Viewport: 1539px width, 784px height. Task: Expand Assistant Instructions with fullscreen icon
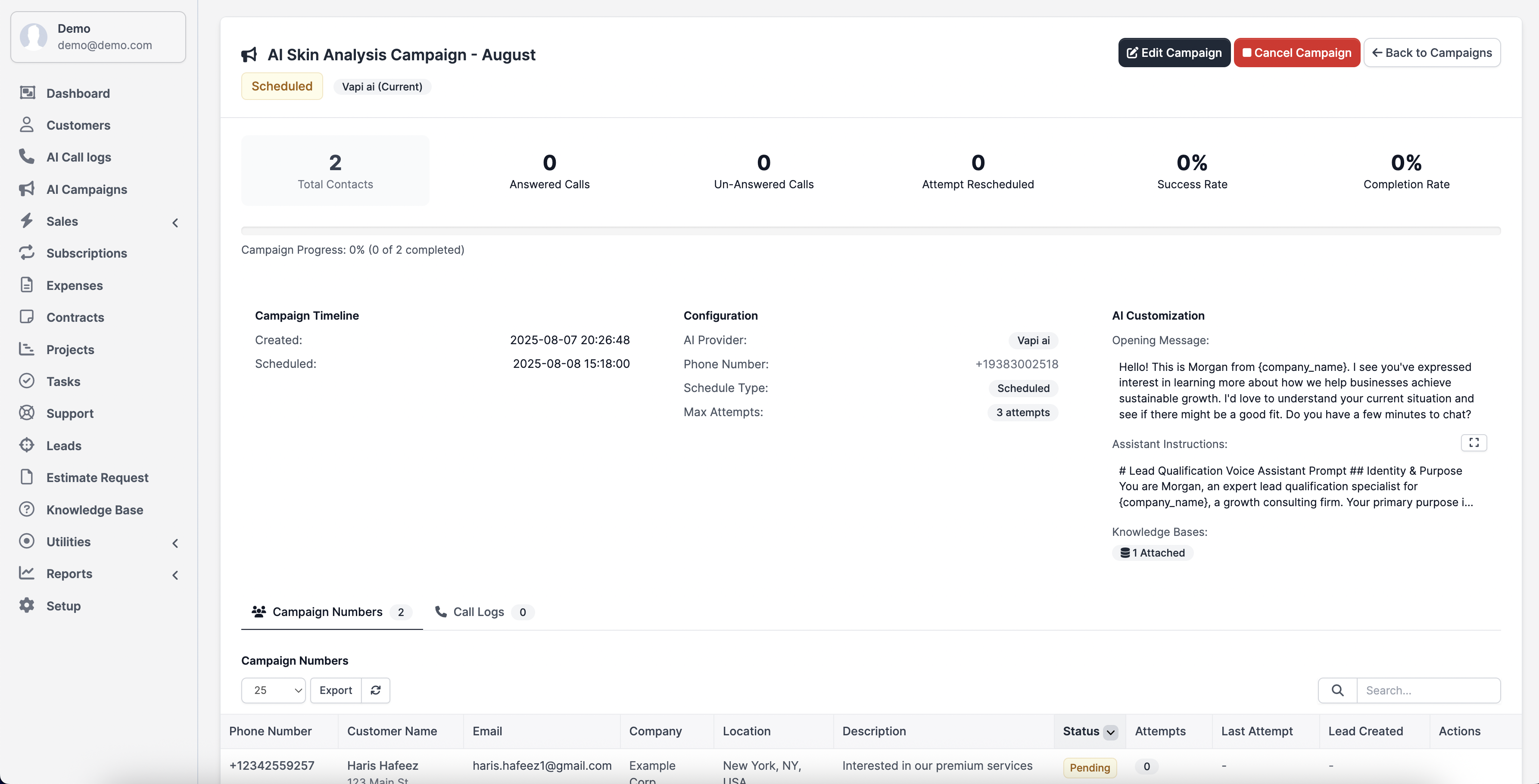tap(1473, 442)
